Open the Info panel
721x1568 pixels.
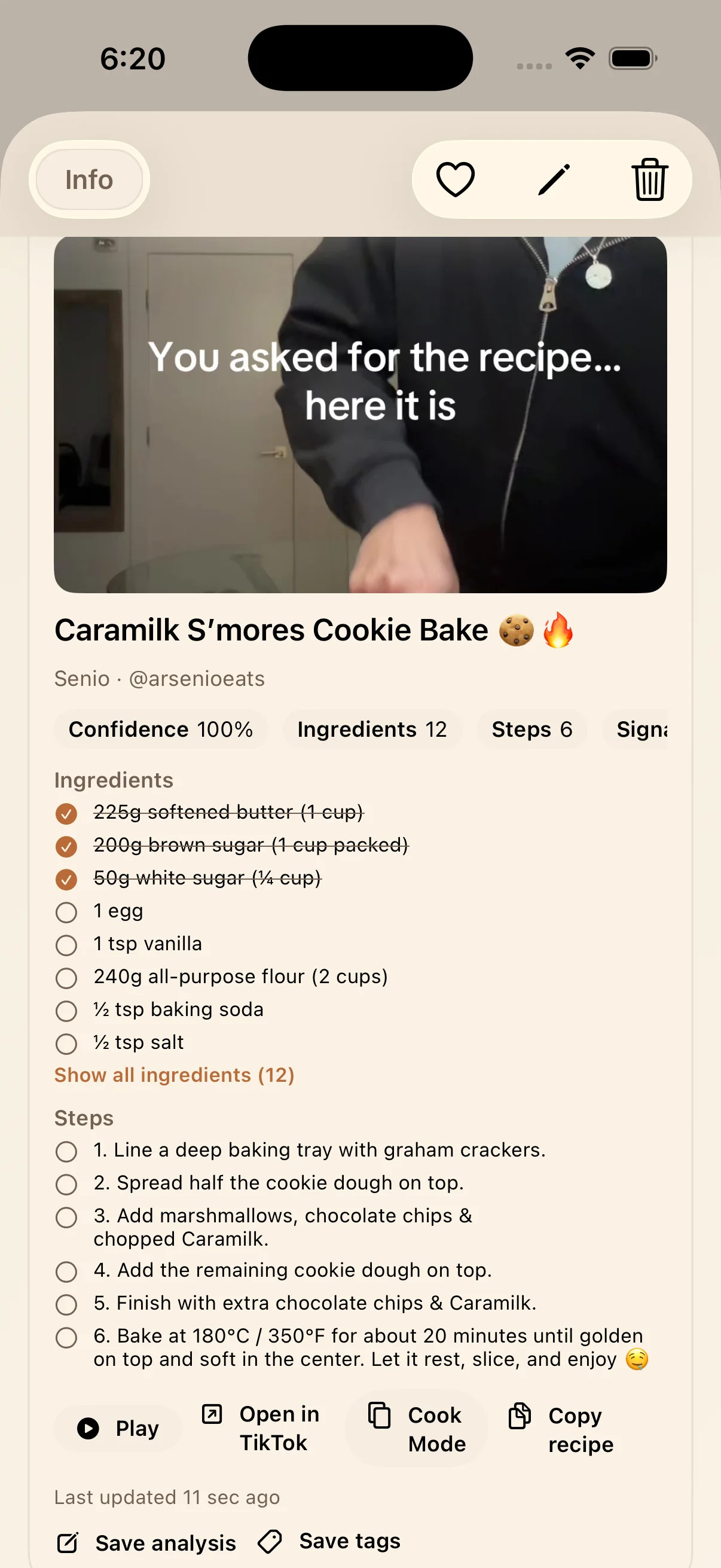pos(88,179)
